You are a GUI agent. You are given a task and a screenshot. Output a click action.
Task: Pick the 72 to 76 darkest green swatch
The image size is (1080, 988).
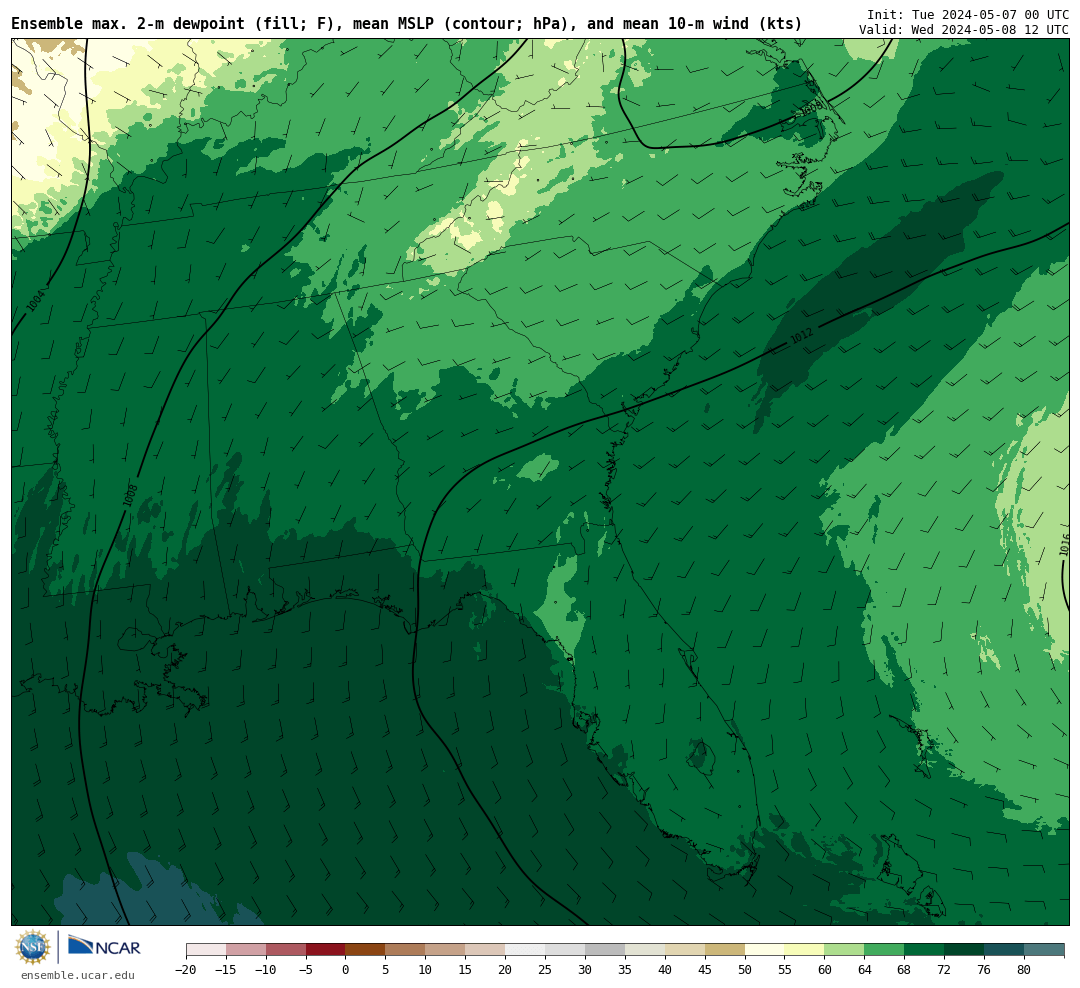[x=965, y=950]
